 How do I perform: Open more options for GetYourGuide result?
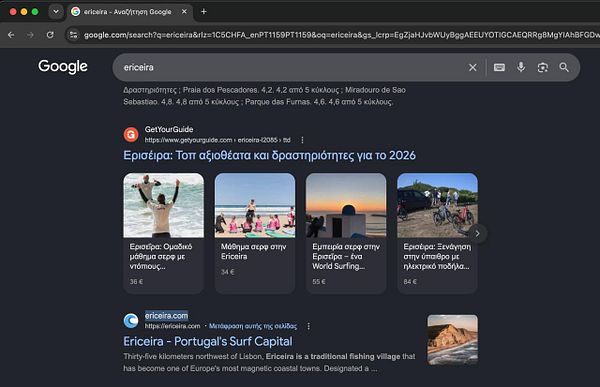tap(302, 140)
